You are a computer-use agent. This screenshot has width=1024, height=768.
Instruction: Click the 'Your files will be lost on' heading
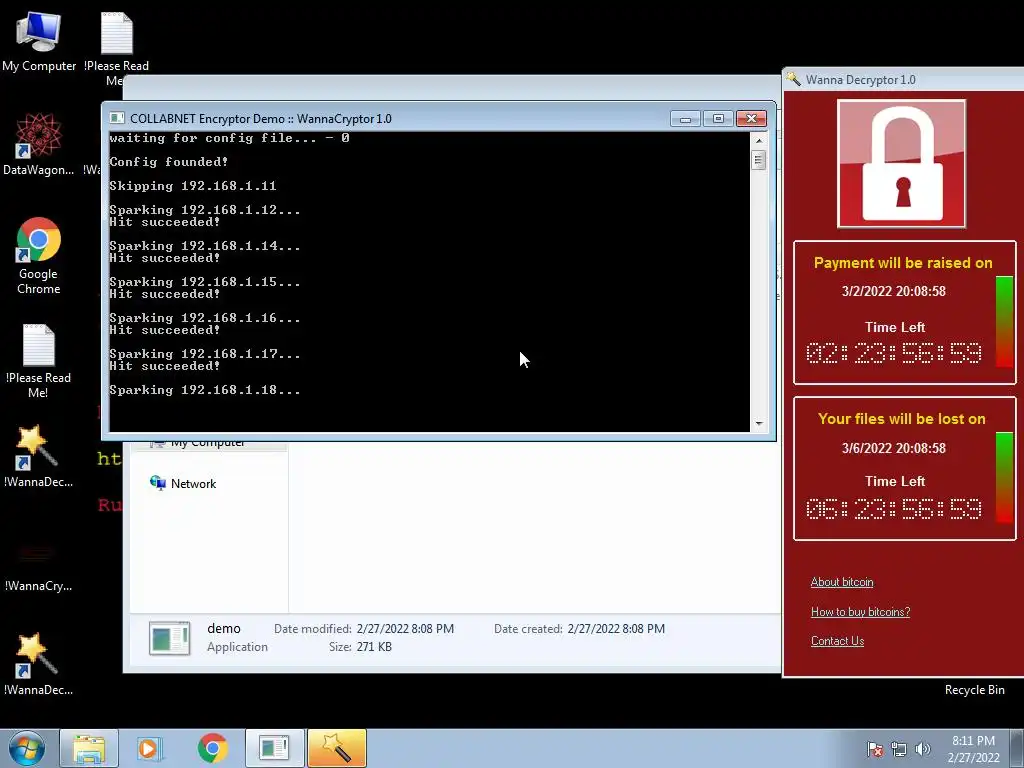pos(901,419)
